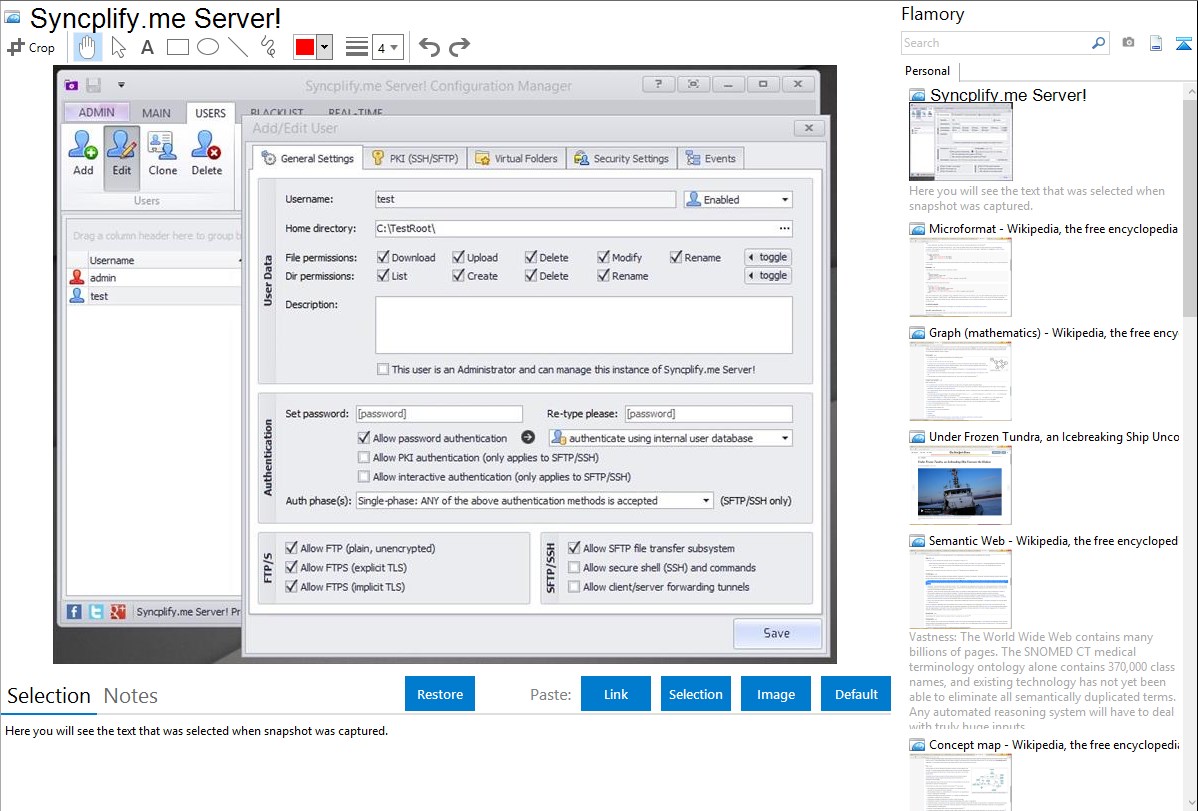Open home directory browse ellipsis
Viewport: 1198px width, 811px height.
[784, 229]
